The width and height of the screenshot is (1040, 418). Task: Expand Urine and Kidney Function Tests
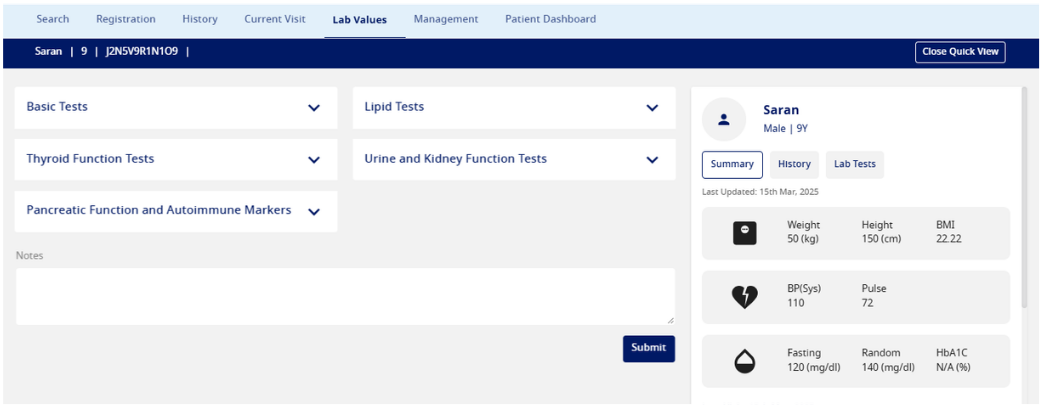514,159
